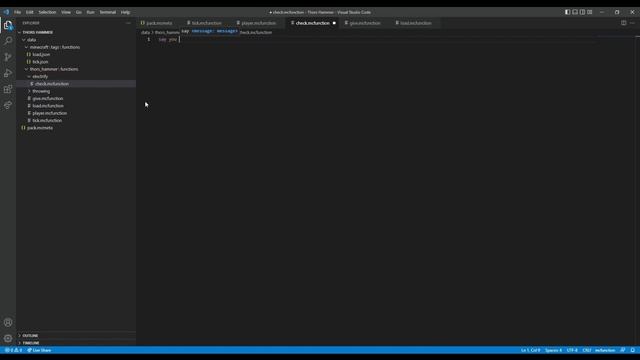Click customize layout icon in title bar
Screen dimensions: 640x360
click(590, 12)
